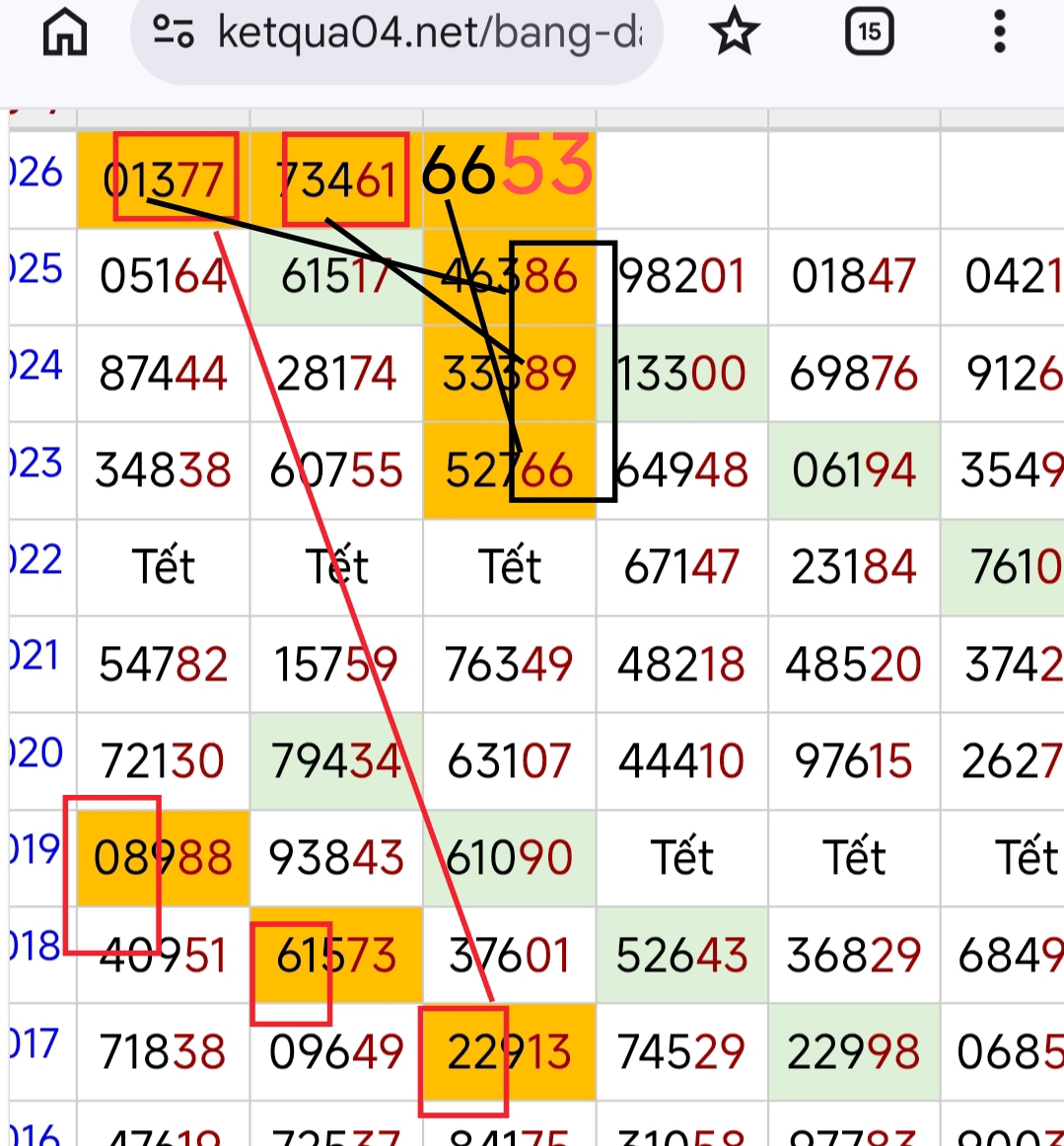Select the result cell 71838
Image resolution: width=1064 pixels, height=1146 pixels.
point(163,1051)
